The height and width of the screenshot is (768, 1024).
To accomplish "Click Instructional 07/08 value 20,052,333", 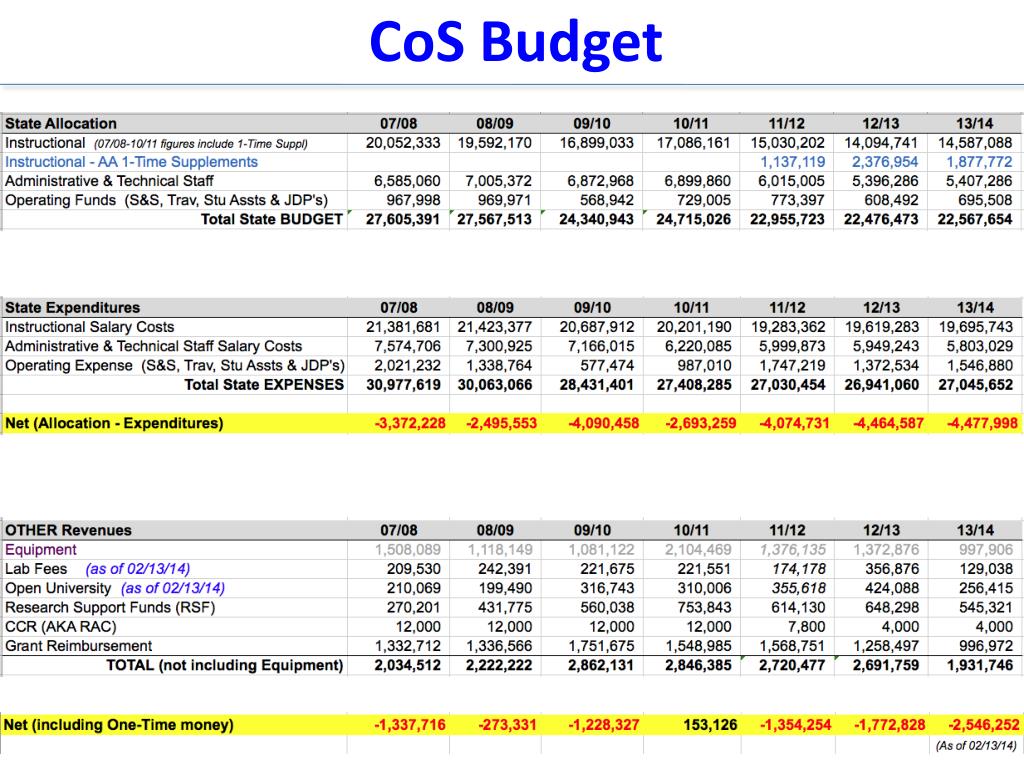I will (x=403, y=143).
